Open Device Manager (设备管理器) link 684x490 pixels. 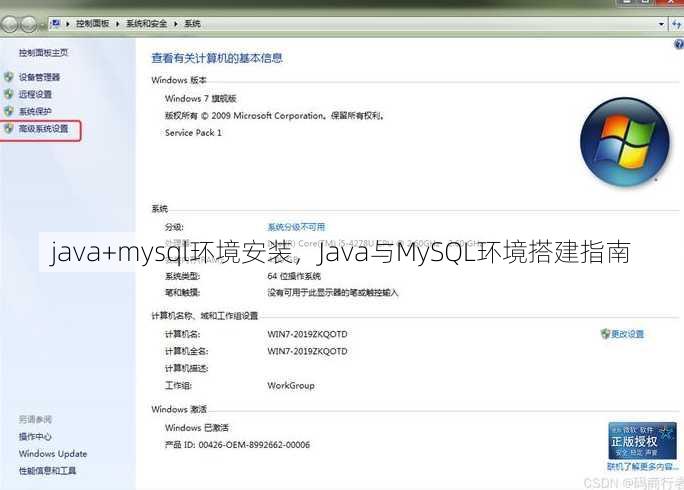click(39, 77)
